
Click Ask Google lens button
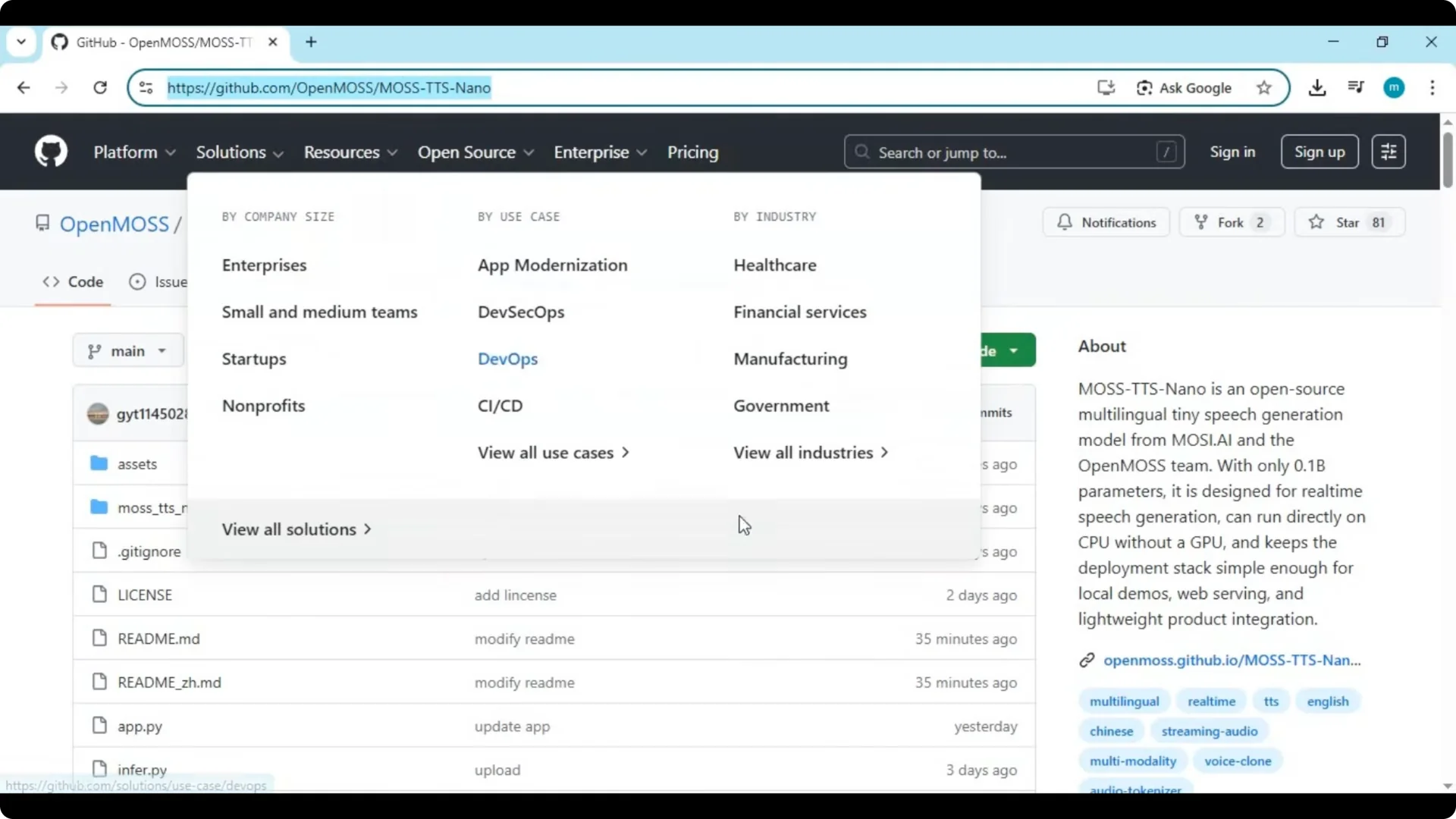tap(1184, 88)
